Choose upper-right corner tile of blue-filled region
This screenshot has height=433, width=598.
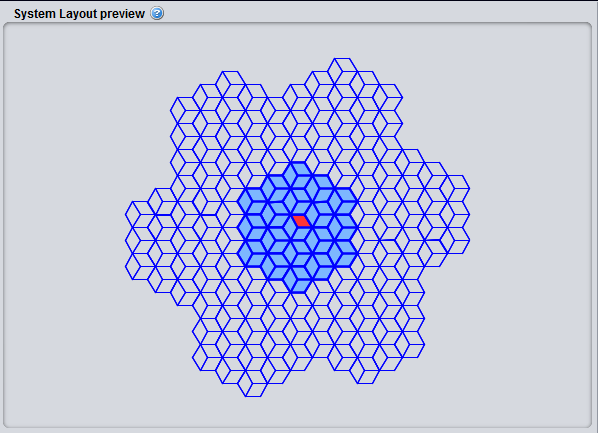[342, 201]
